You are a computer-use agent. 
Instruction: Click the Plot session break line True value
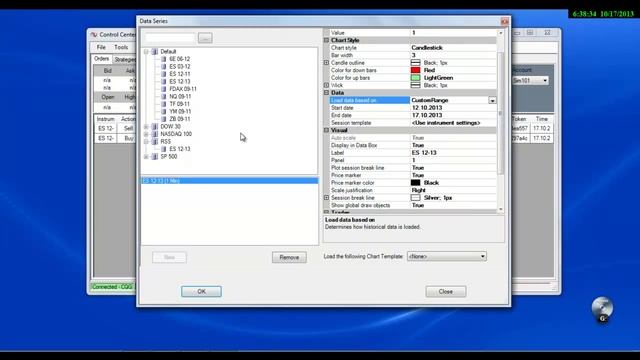(x=418, y=168)
